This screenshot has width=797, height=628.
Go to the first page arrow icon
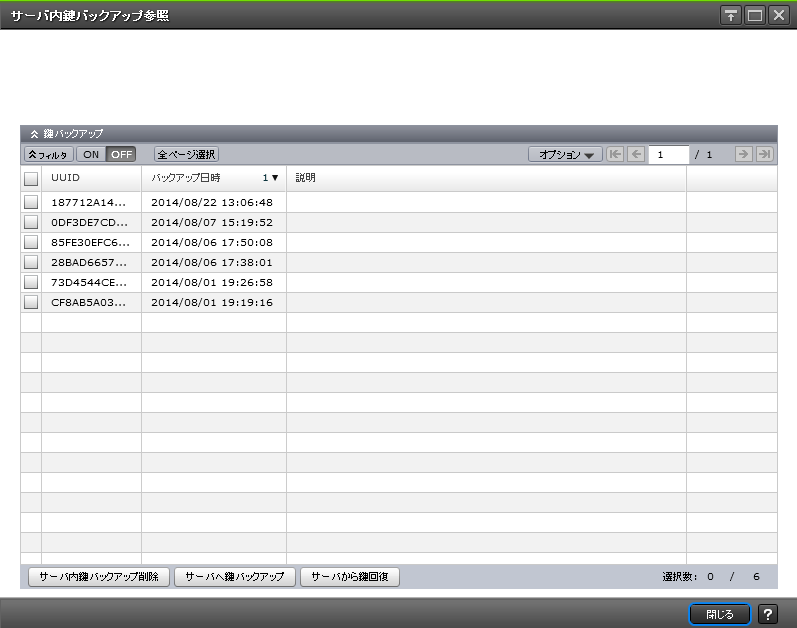615,154
